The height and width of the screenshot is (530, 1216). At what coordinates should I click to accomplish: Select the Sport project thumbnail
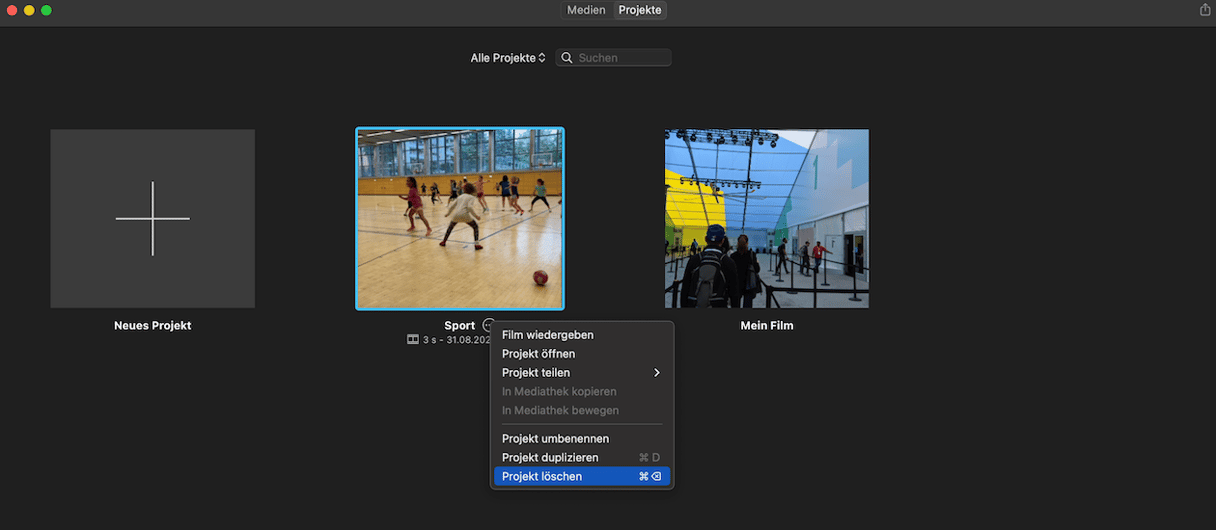click(460, 218)
